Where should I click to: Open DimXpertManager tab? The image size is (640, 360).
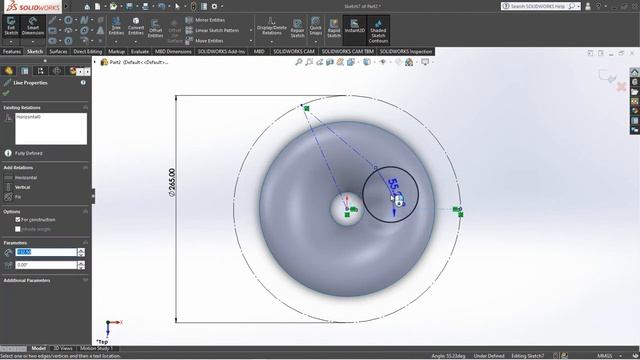[57, 71]
